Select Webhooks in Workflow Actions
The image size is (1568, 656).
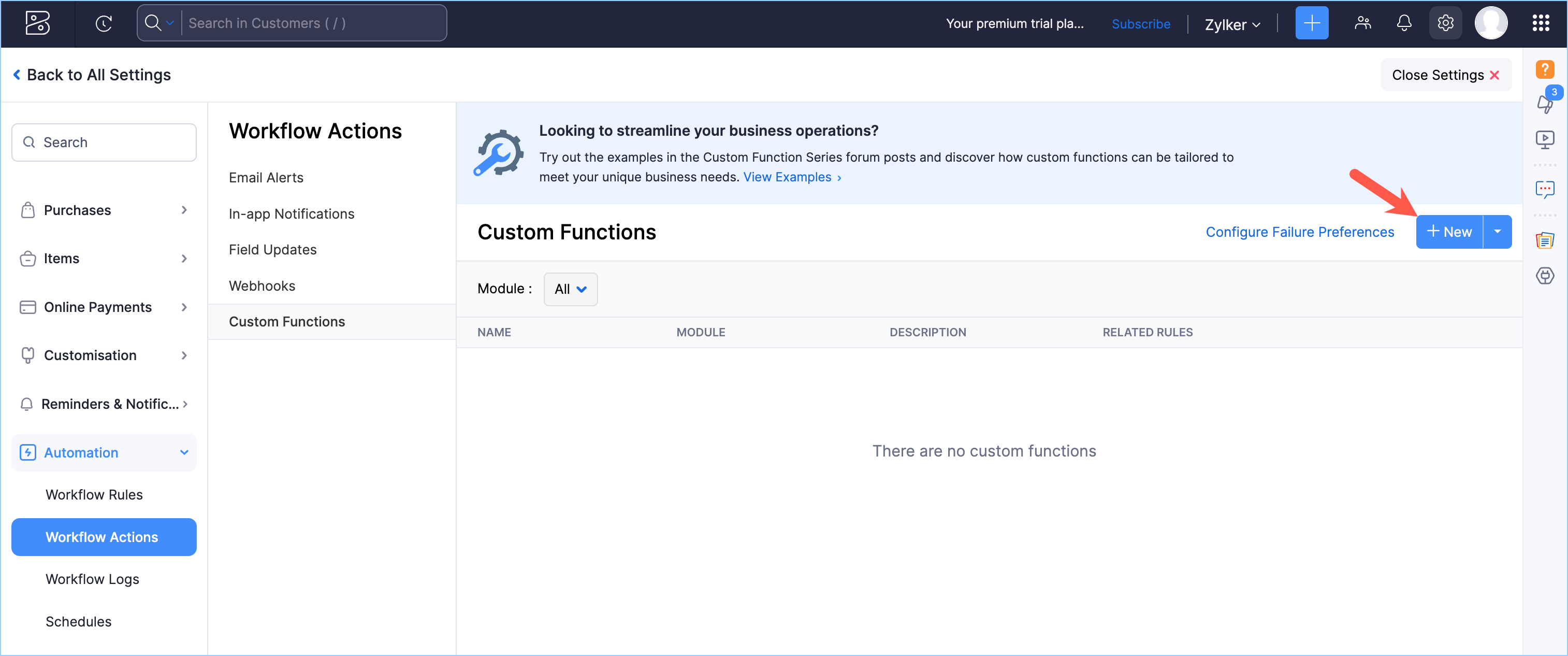[x=262, y=286]
